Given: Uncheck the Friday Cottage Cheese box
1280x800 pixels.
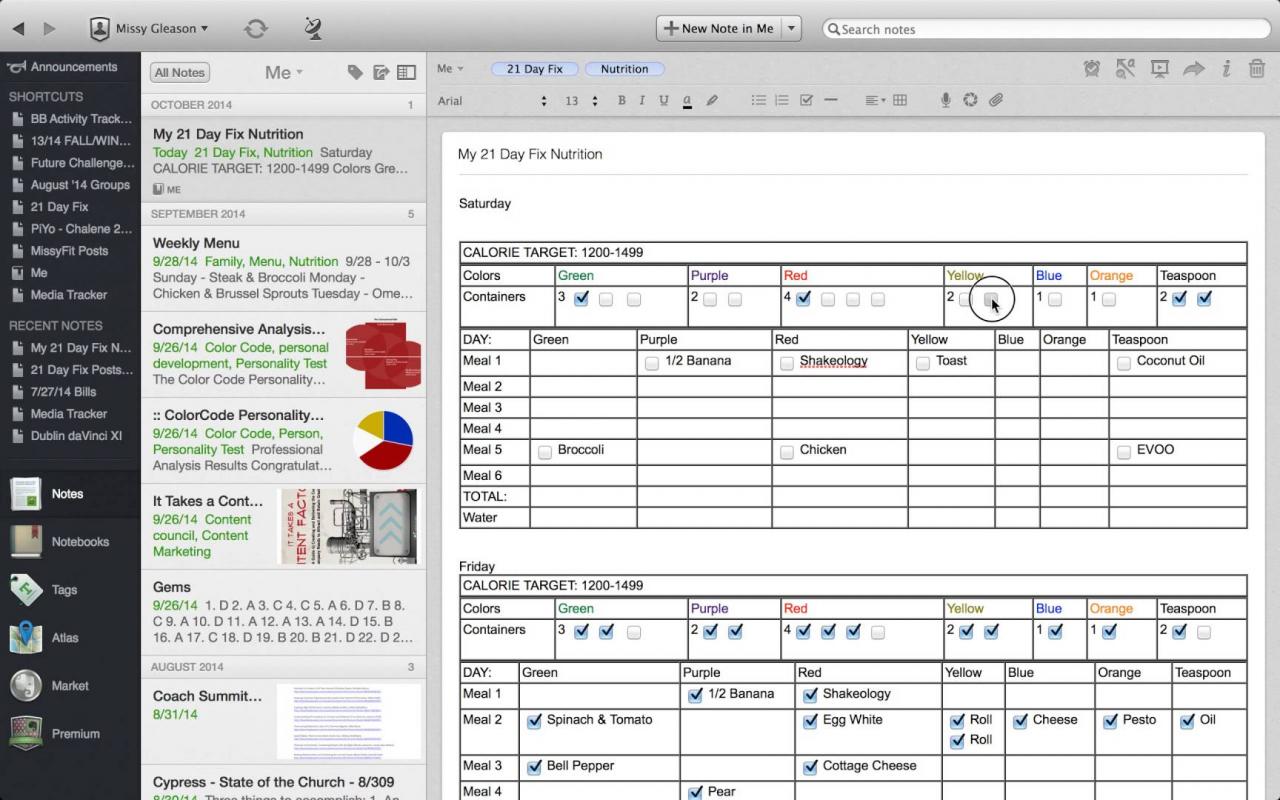Looking at the screenshot, I should click(x=810, y=767).
